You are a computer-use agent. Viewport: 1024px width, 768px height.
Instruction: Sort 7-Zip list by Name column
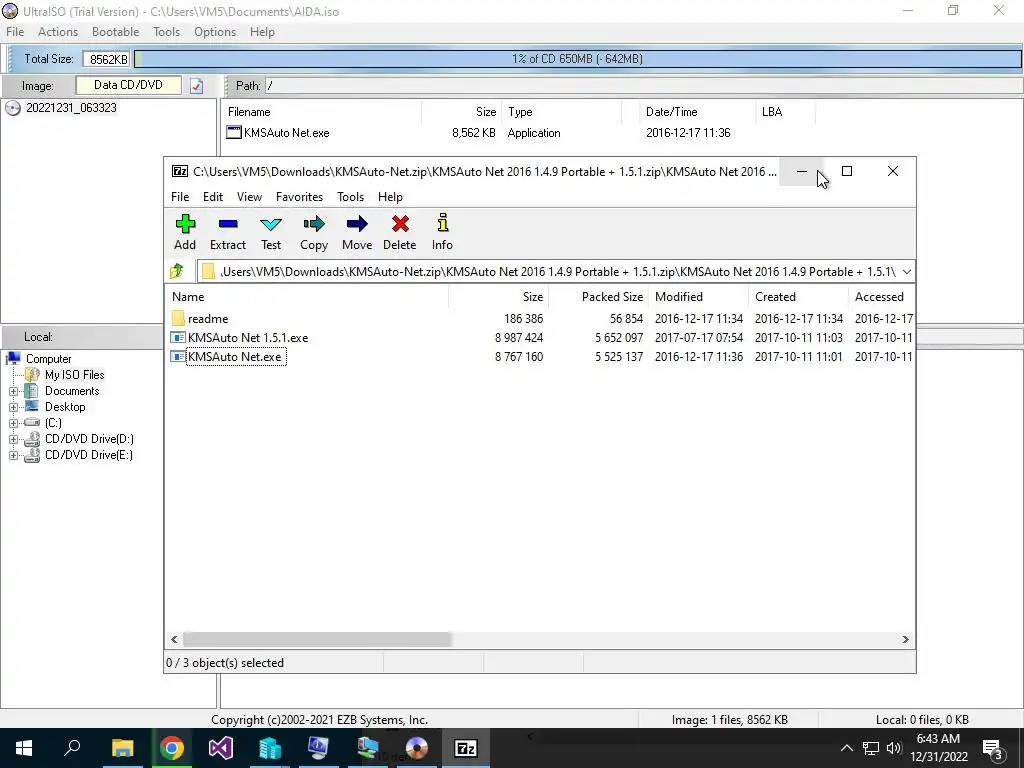[307, 296]
